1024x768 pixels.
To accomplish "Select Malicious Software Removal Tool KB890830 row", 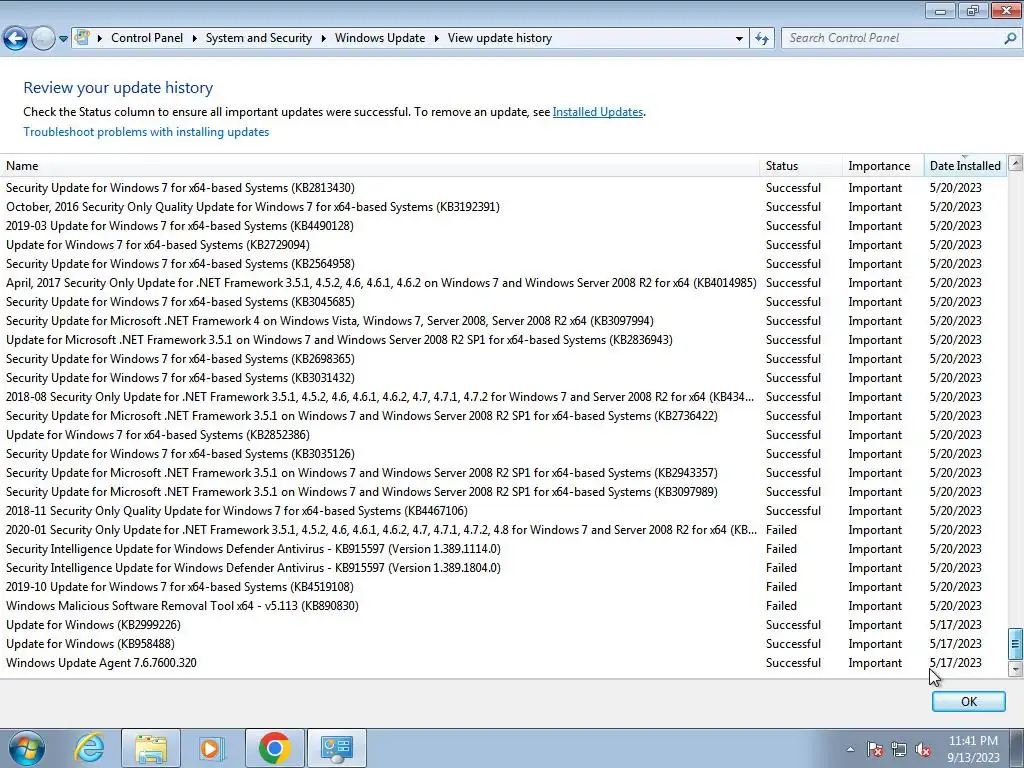I will click(503, 606).
